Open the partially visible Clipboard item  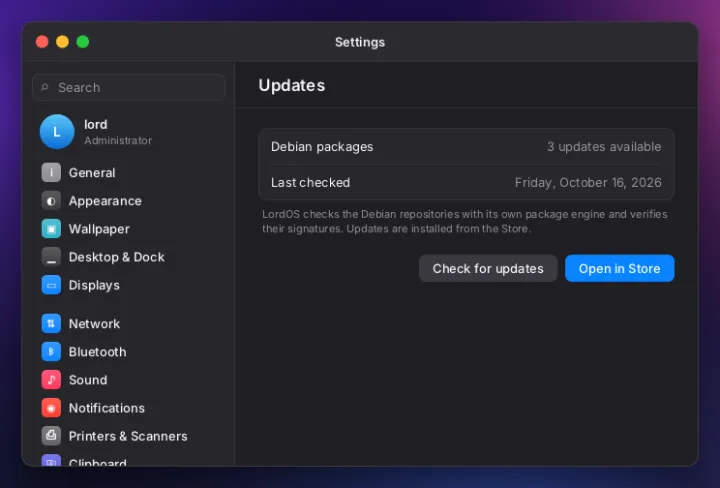(129, 461)
